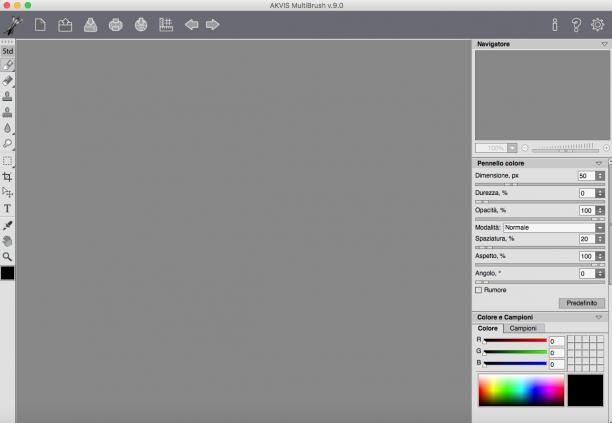Viewport: 612px width, 423px height.
Task: Select the Move tool
Action: point(7,192)
